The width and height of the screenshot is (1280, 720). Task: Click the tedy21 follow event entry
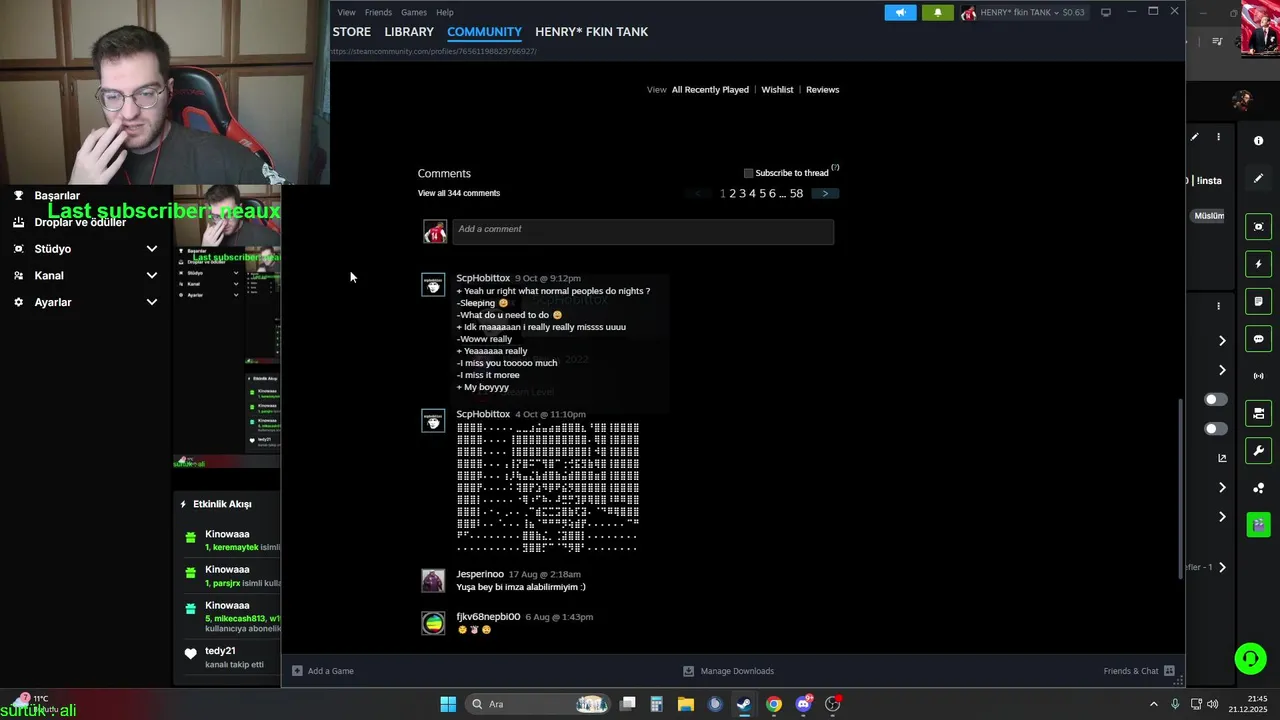[x=232, y=657]
